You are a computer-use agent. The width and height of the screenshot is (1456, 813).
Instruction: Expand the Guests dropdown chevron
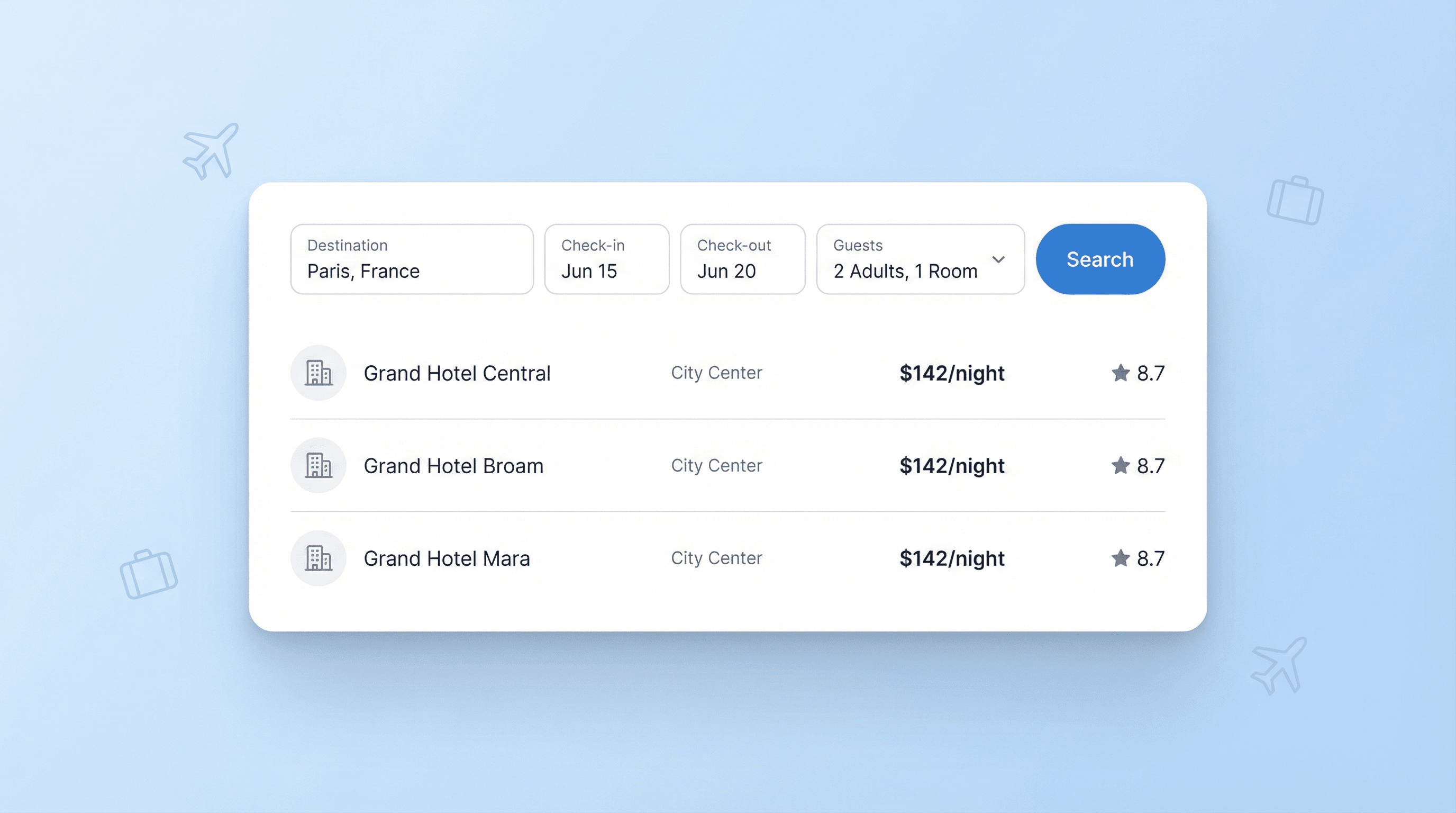pyautogui.click(x=998, y=259)
